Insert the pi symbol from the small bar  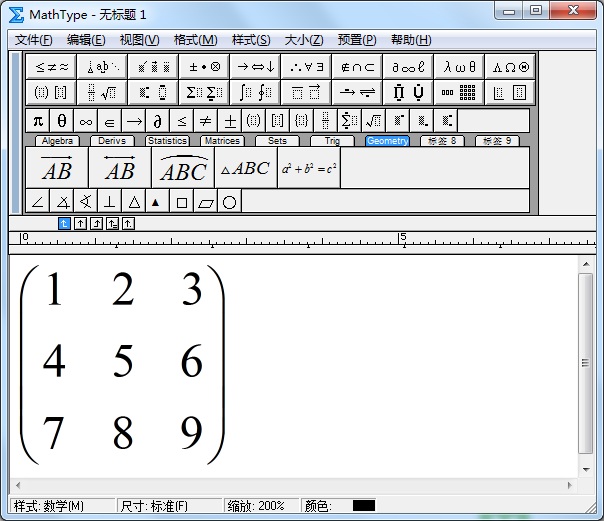click(x=37, y=121)
